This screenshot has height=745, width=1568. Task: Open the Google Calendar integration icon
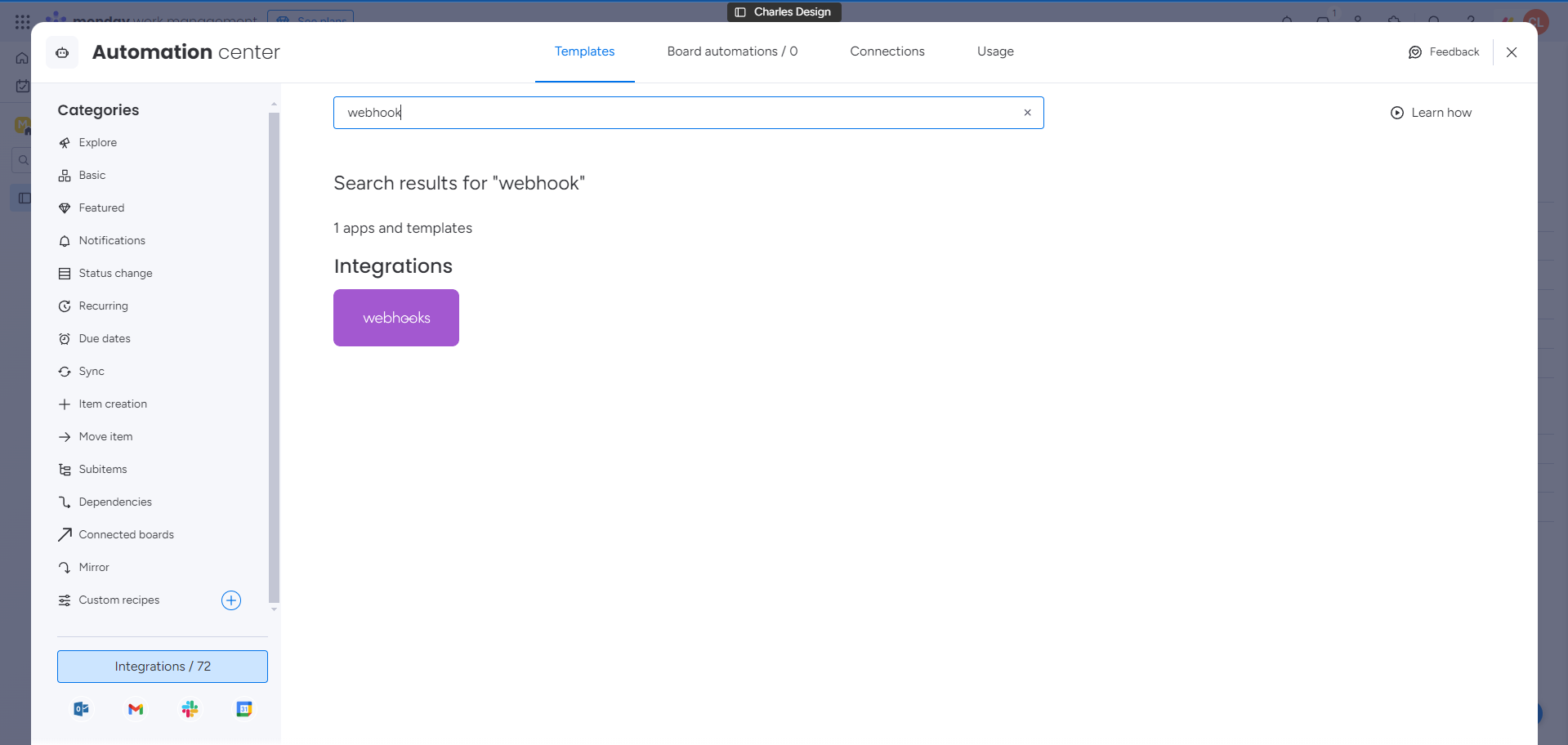click(244, 709)
